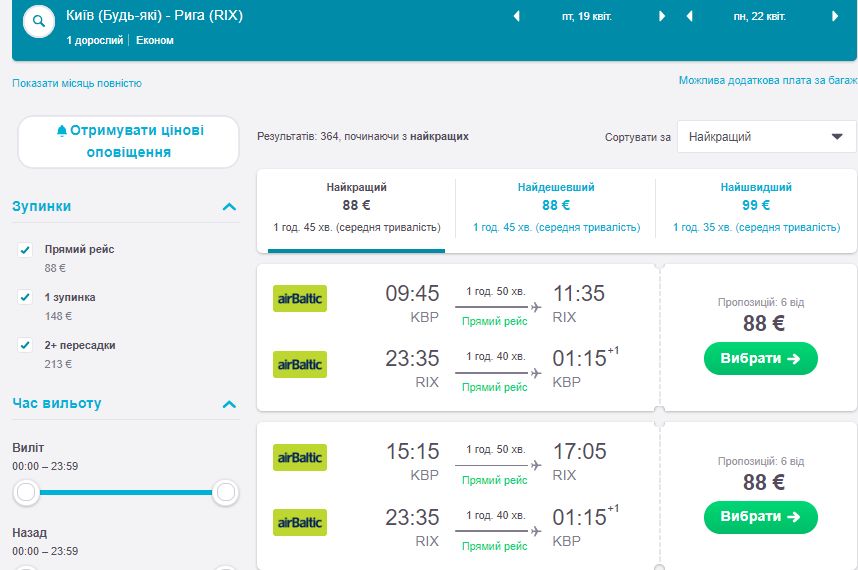Screen dimensions: 858x570
Task: Collapse the Час вильоту filter section
Action: click(229, 404)
